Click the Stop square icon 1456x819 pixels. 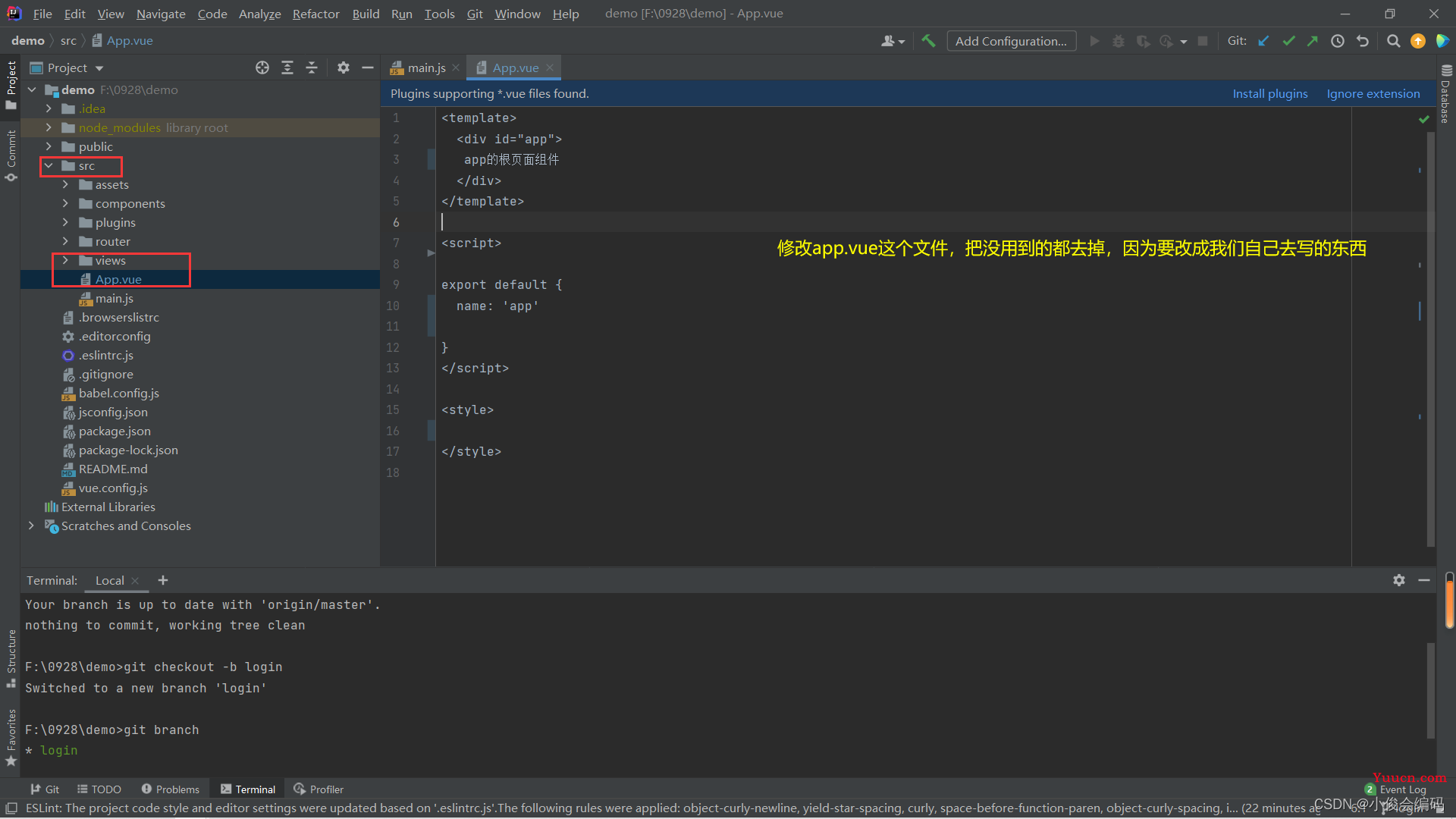[1203, 41]
